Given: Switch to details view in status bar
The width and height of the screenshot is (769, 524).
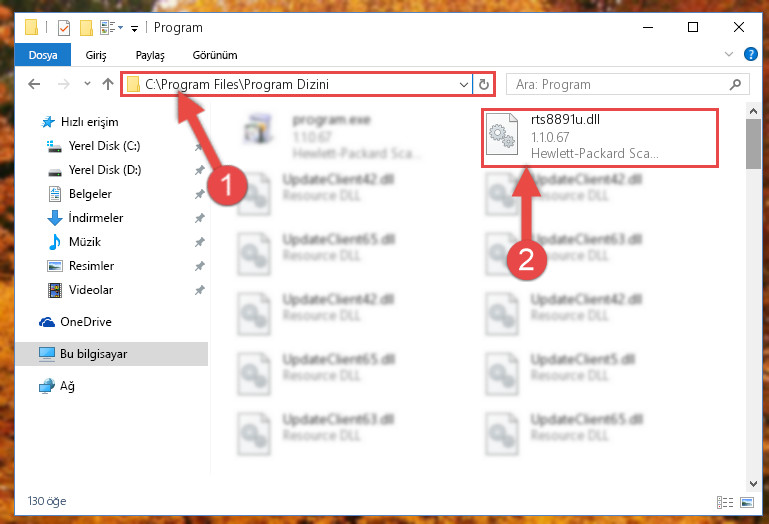Looking at the screenshot, I should [725, 502].
